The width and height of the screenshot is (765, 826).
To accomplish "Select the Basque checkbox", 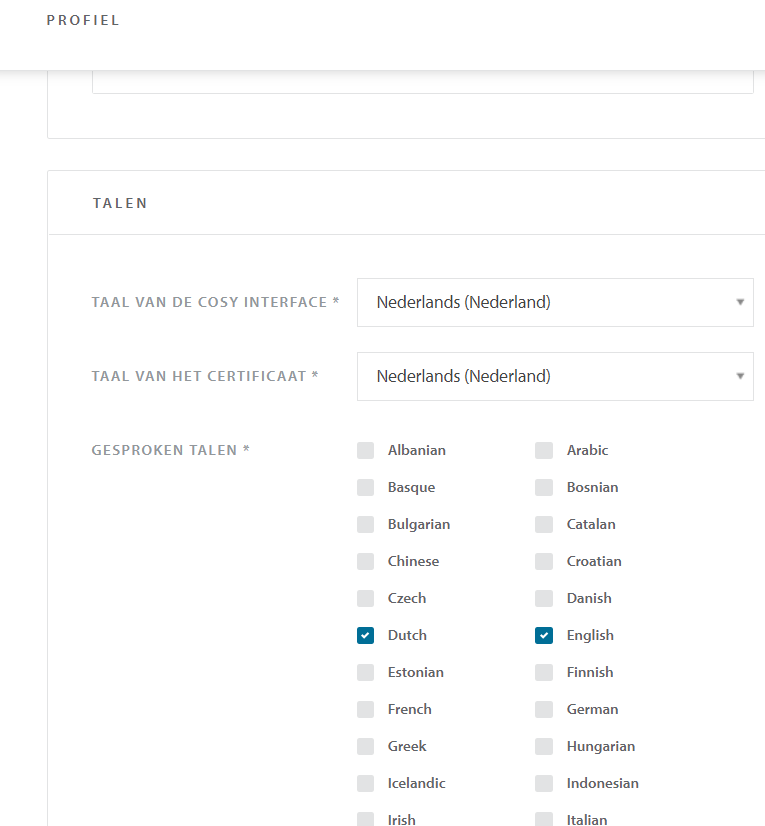I will pyautogui.click(x=365, y=487).
